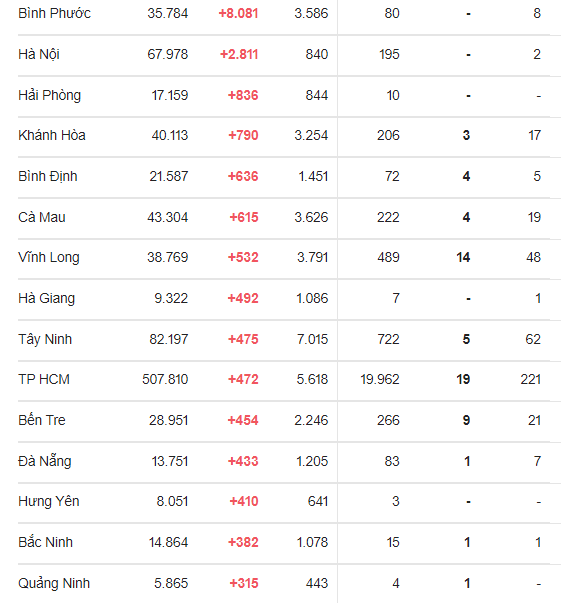The height and width of the screenshot is (603, 570).
Task: Click the Quảng Ninh province name
Action: click(x=54, y=583)
